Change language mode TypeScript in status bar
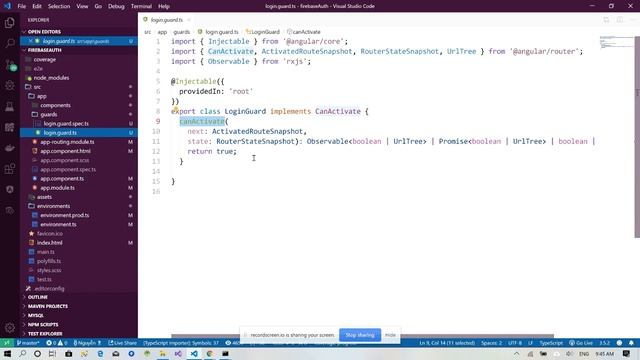 (551, 343)
